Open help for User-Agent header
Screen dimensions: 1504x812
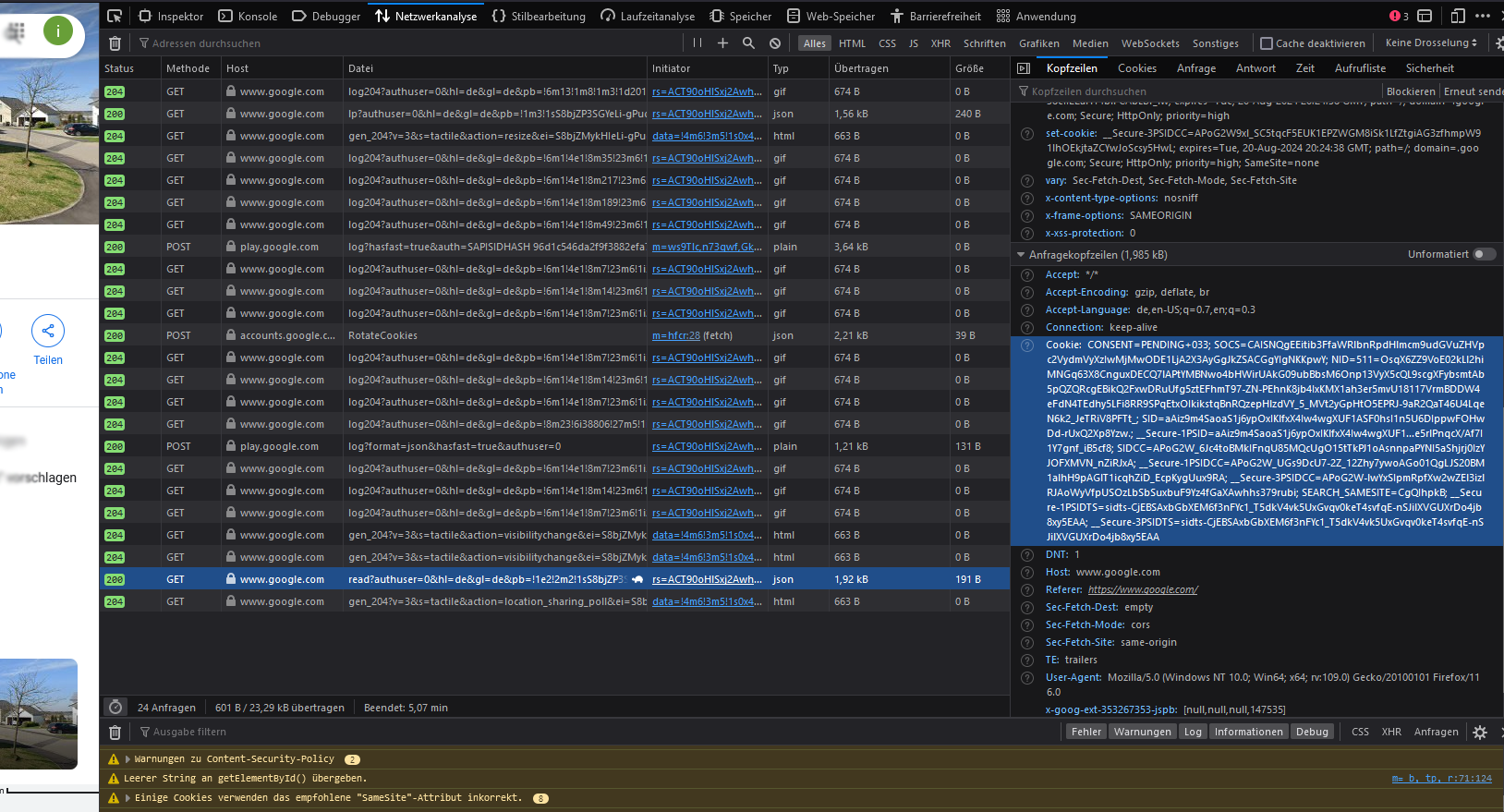(x=1026, y=678)
